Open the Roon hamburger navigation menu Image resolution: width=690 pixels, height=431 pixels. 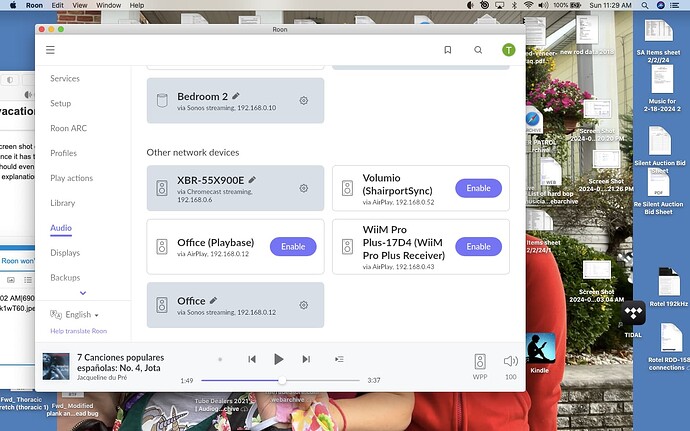[x=50, y=50]
